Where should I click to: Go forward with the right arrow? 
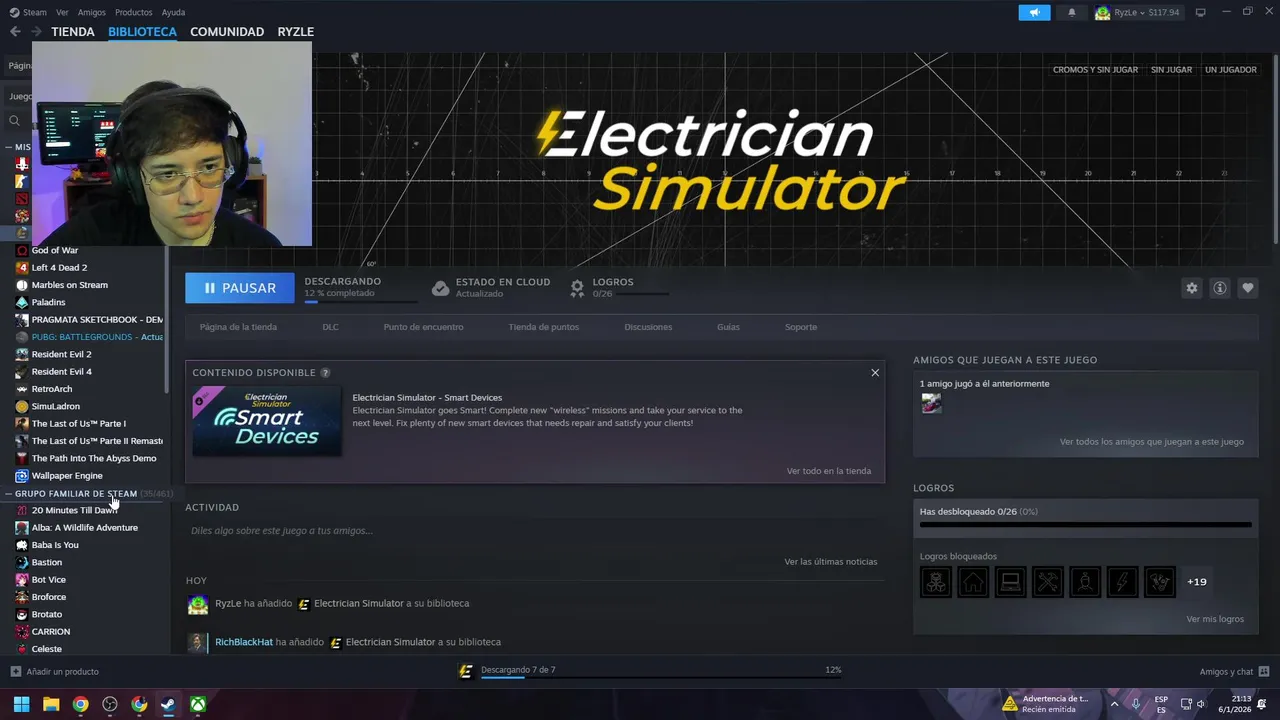point(36,32)
